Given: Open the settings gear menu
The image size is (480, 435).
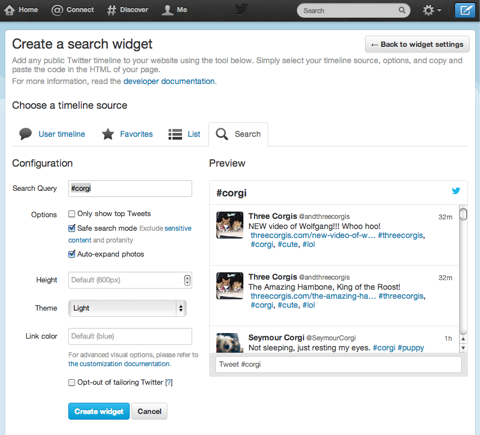Looking at the screenshot, I should [x=432, y=10].
